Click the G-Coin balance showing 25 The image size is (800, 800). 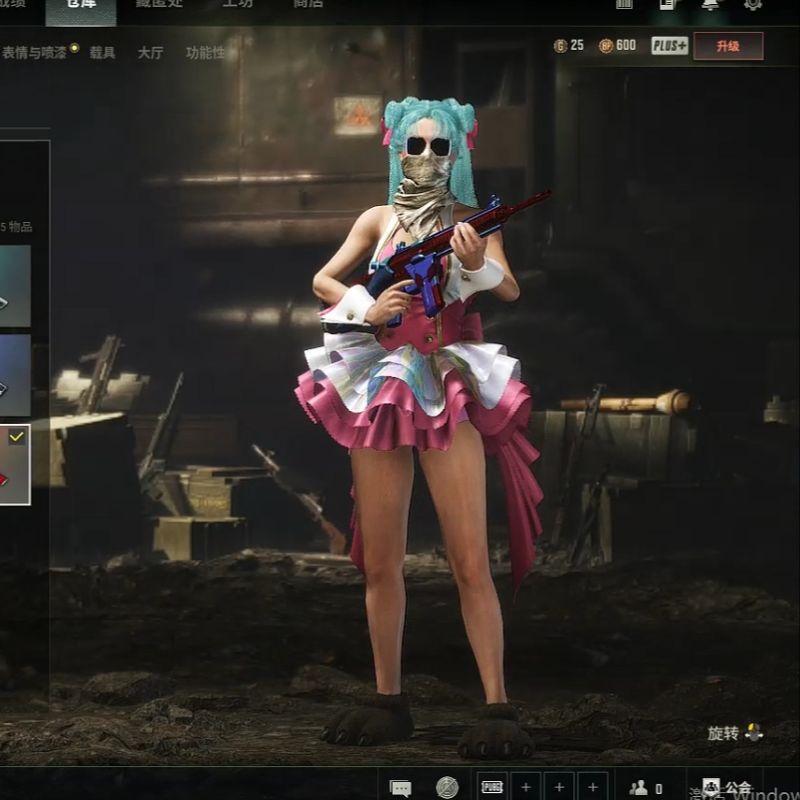click(569, 46)
